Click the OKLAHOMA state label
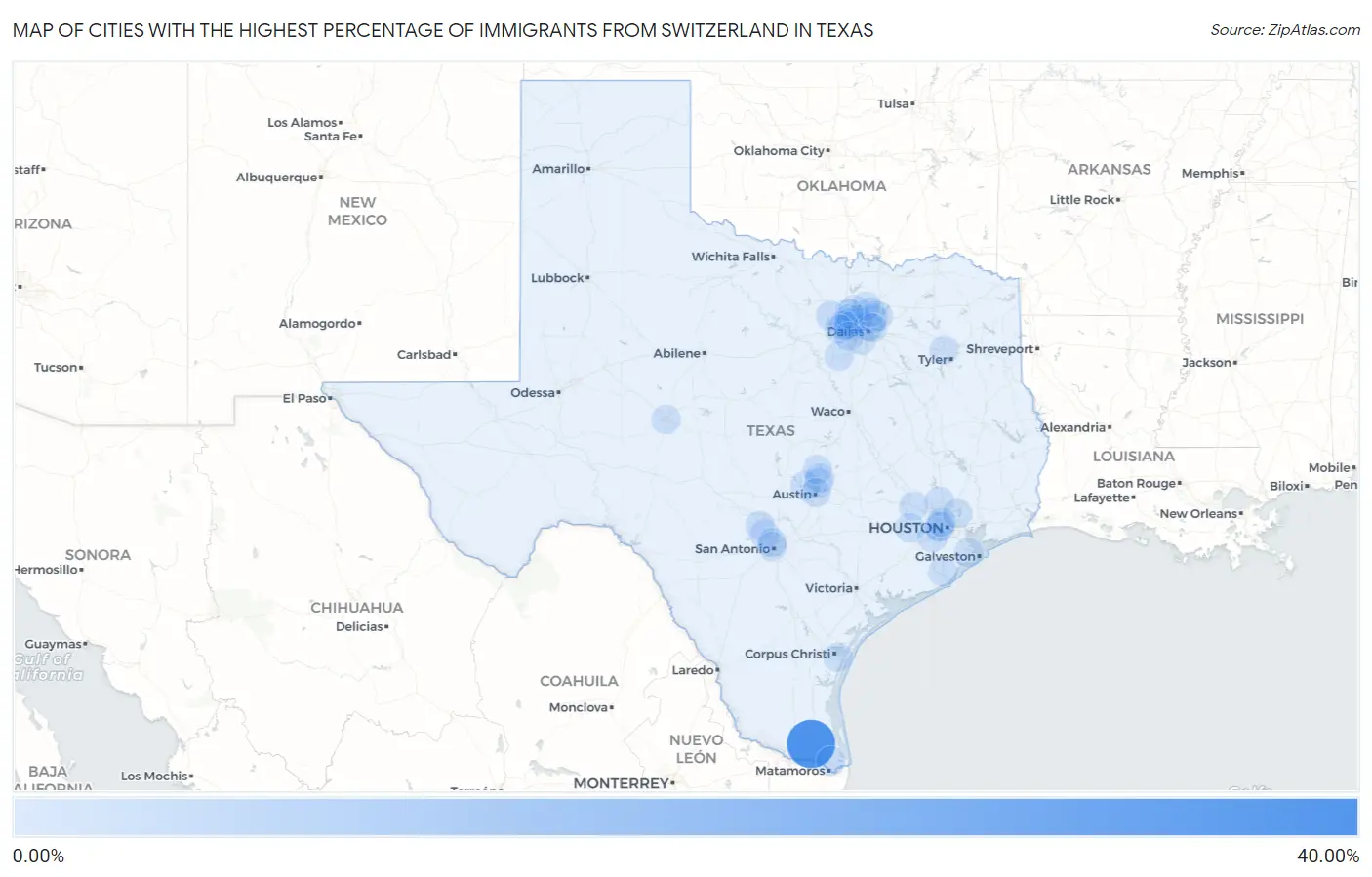 click(x=841, y=186)
